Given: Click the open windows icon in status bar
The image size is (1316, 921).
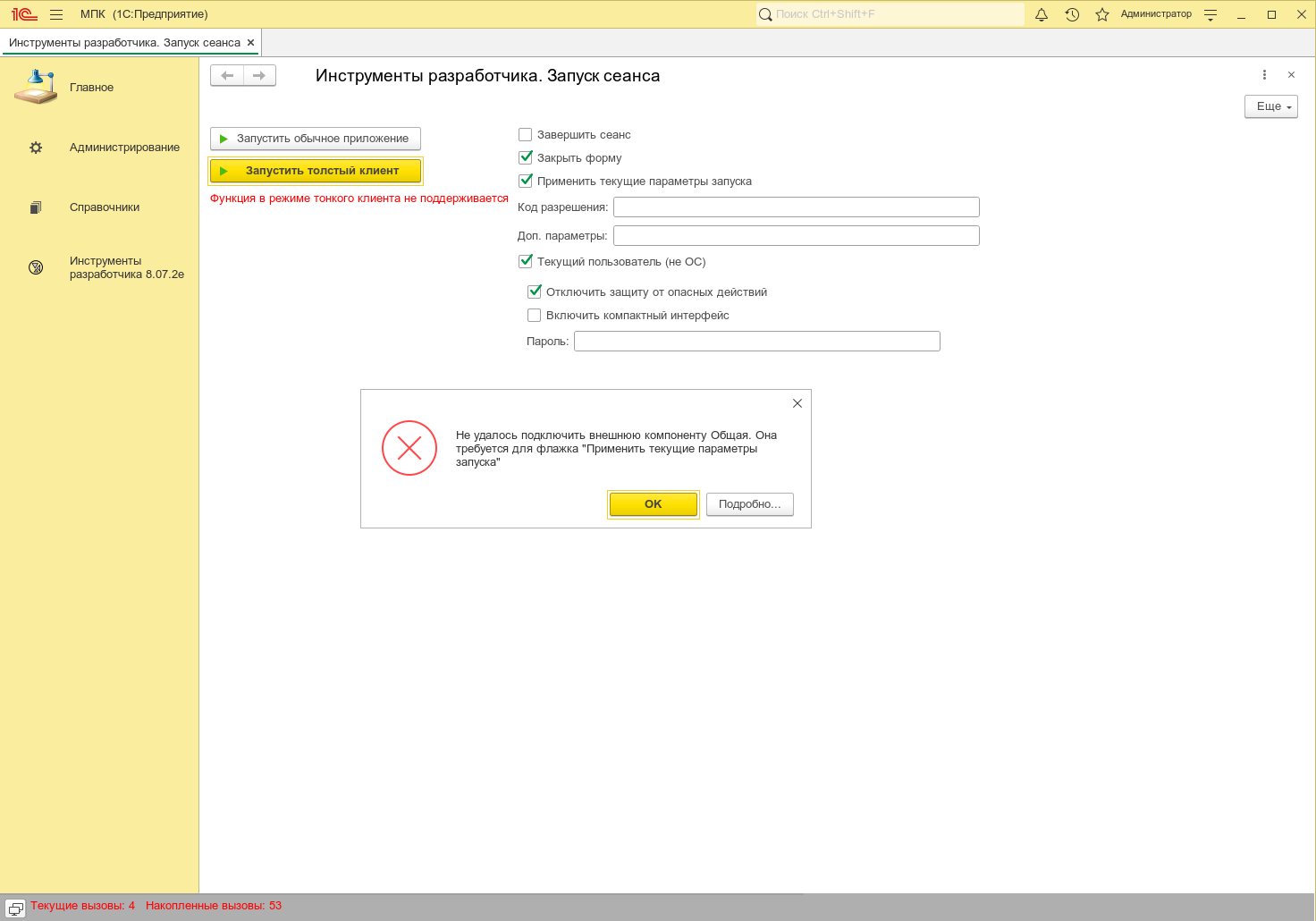Looking at the screenshot, I should [15, 908].
